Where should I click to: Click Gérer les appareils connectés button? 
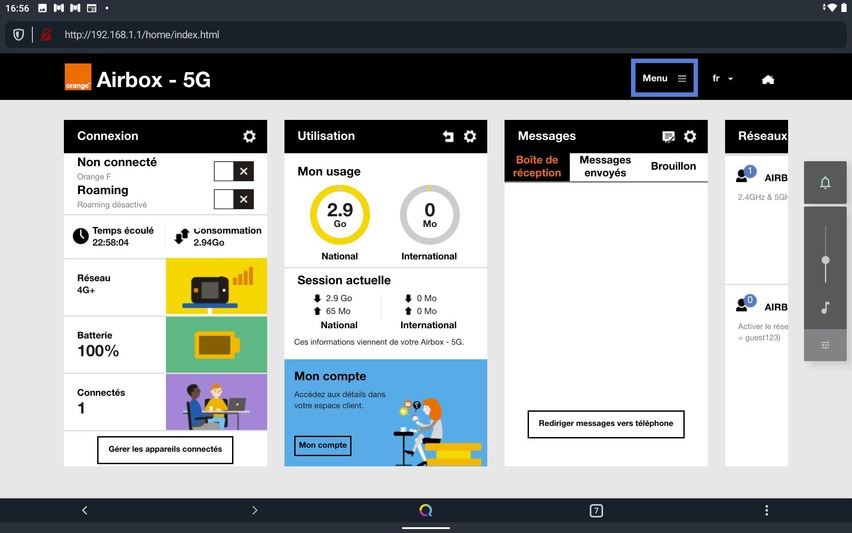click(x=165, y=449)
